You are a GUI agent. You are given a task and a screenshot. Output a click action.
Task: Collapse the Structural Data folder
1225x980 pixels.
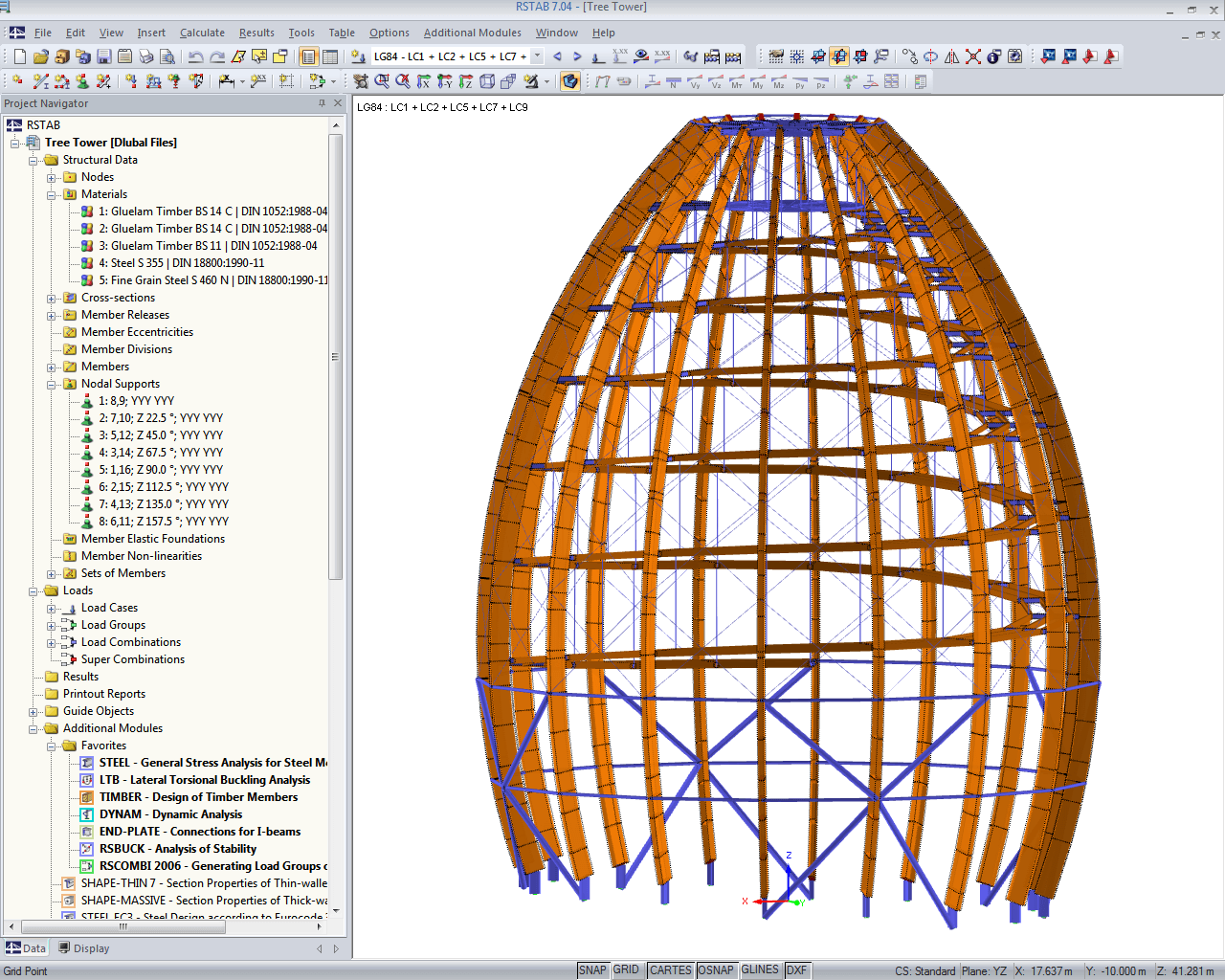coord(33,160)
